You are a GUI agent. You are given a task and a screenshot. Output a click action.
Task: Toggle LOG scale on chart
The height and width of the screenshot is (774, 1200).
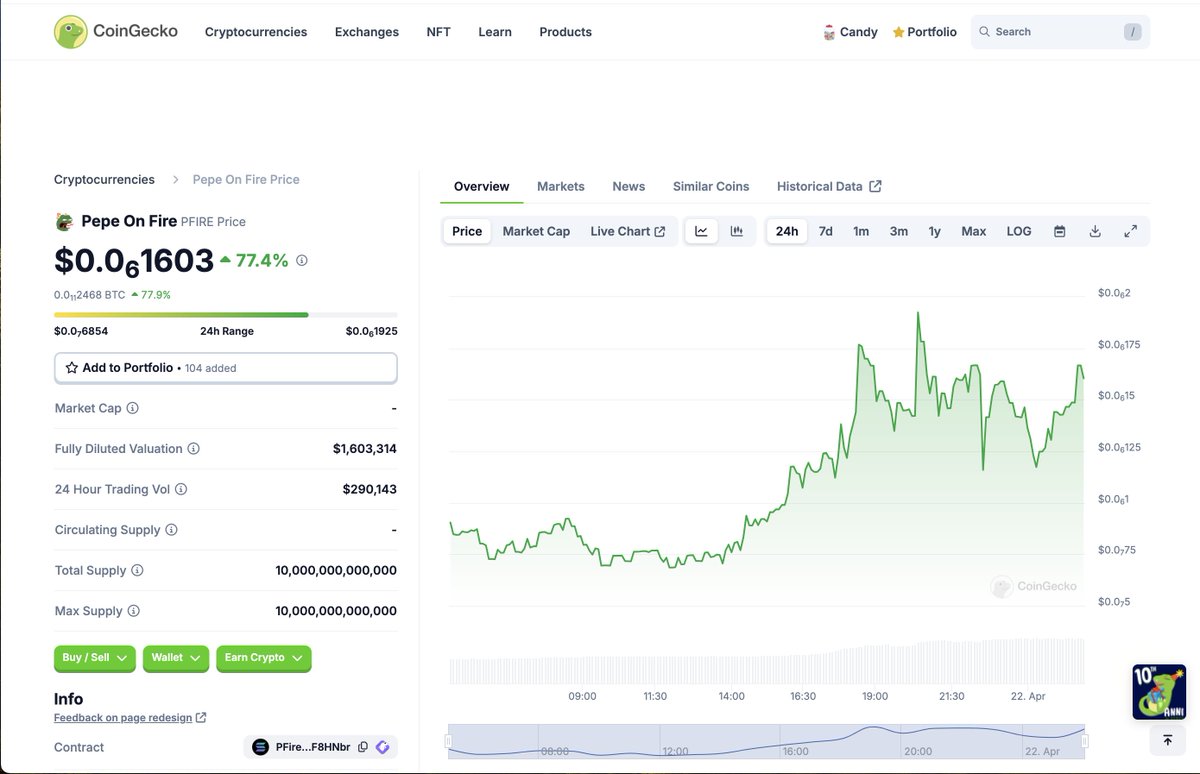point(1019,231)
